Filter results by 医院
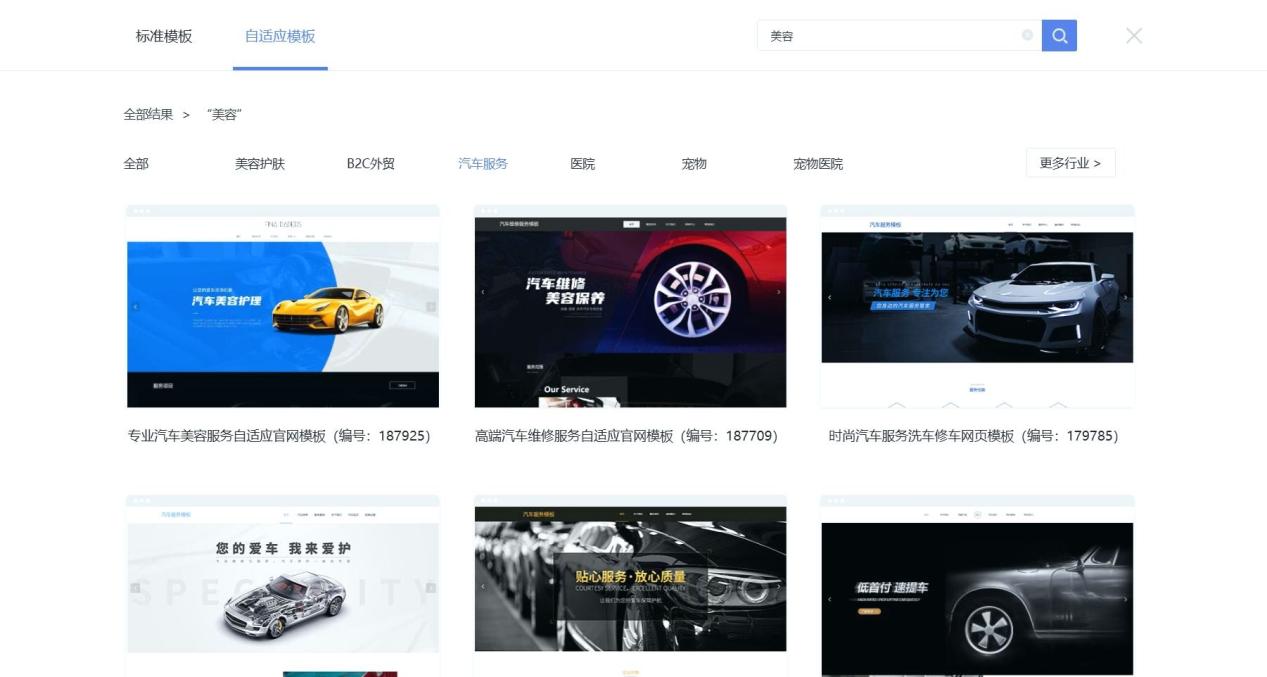Viewport: 1267px width, 677px height. (582, 164)
